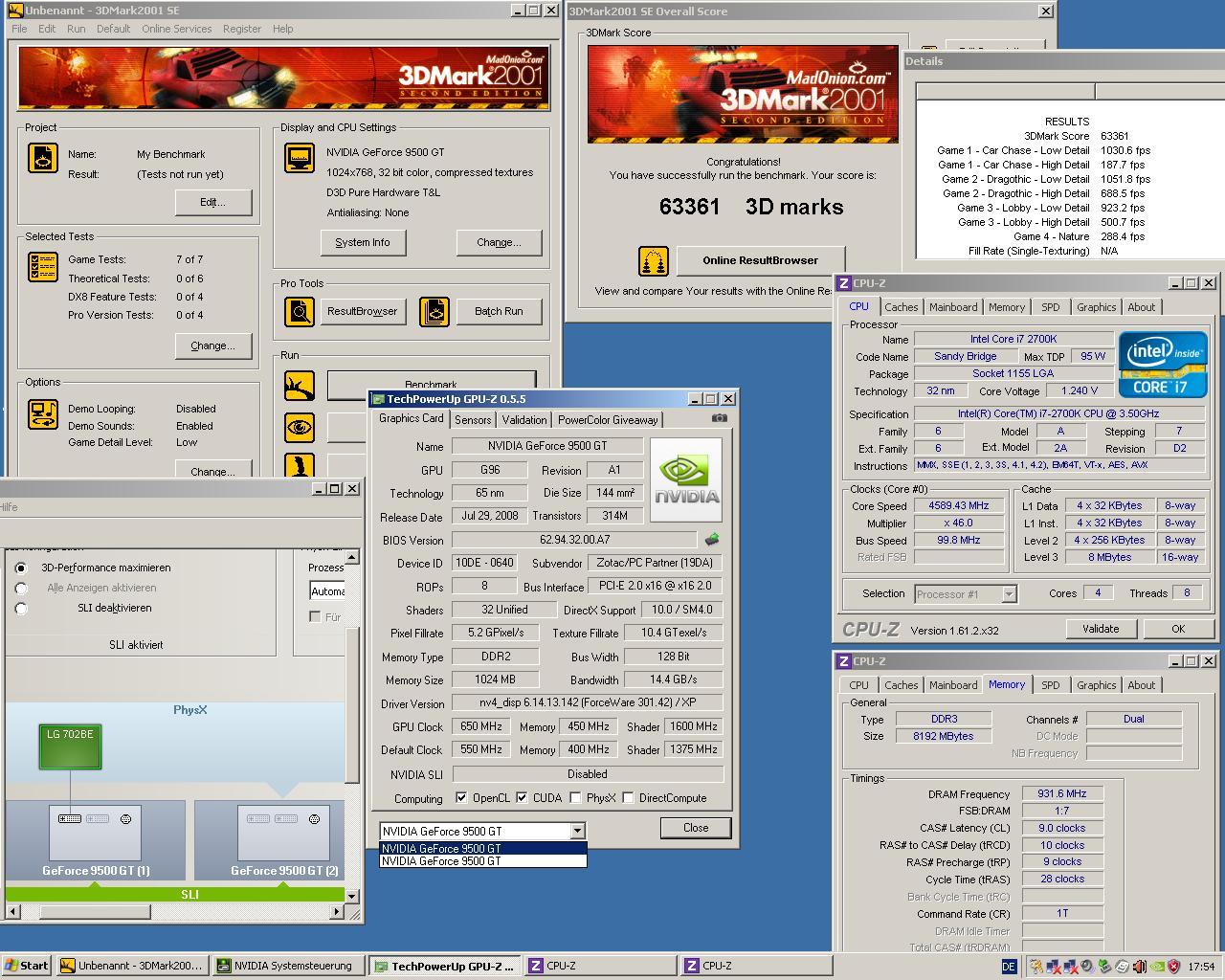This screenshot has width=1225, height=980.
Task: Toggle the OpenCL checkbox in GPU-Z
Action: pyautogui.click(x=461, y=797)
